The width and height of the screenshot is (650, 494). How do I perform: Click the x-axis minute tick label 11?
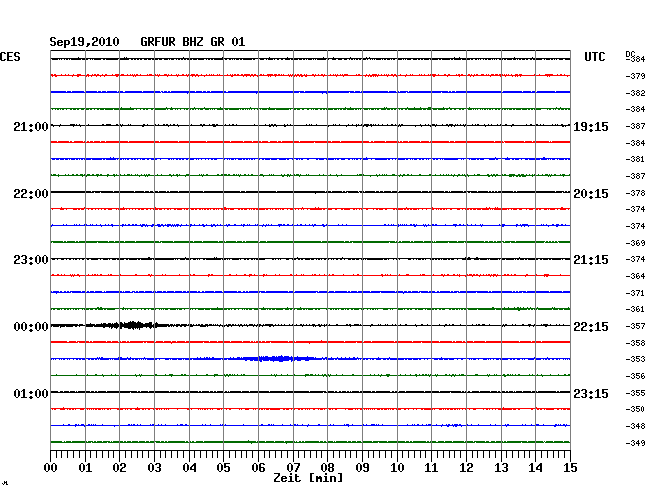[431, 468]
